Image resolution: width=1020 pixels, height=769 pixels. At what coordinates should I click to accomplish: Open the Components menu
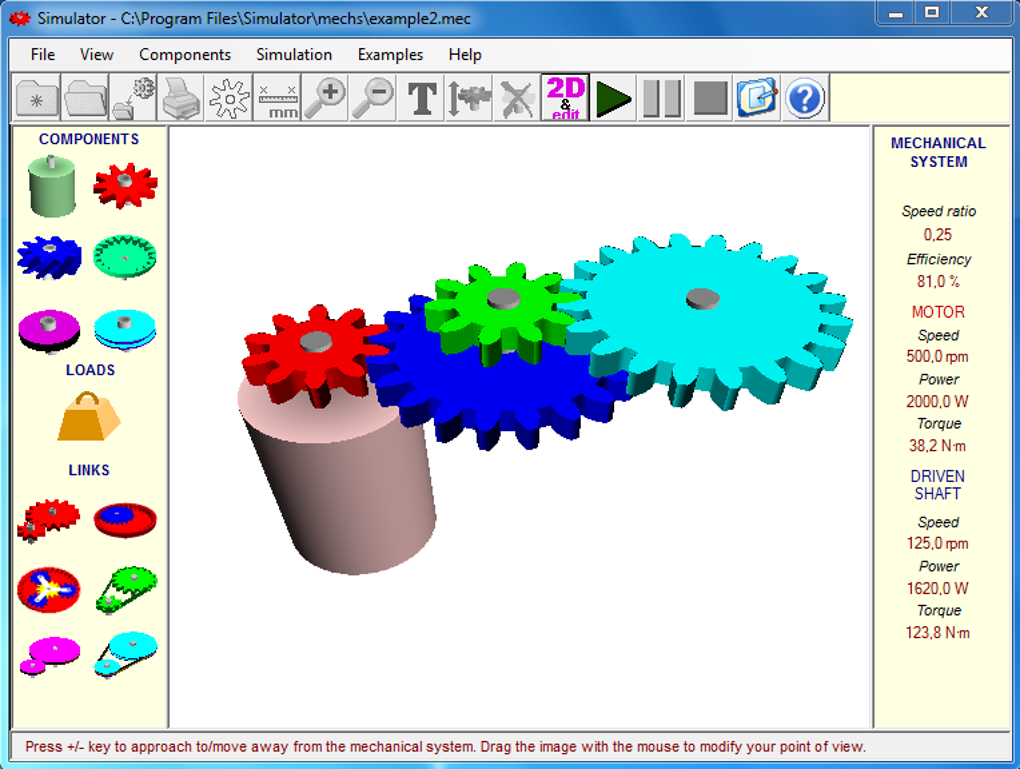point(185,55)
